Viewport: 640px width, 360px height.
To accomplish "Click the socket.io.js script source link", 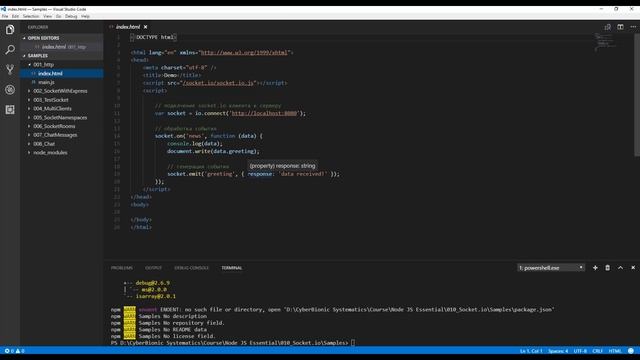I will coord(218,83).
